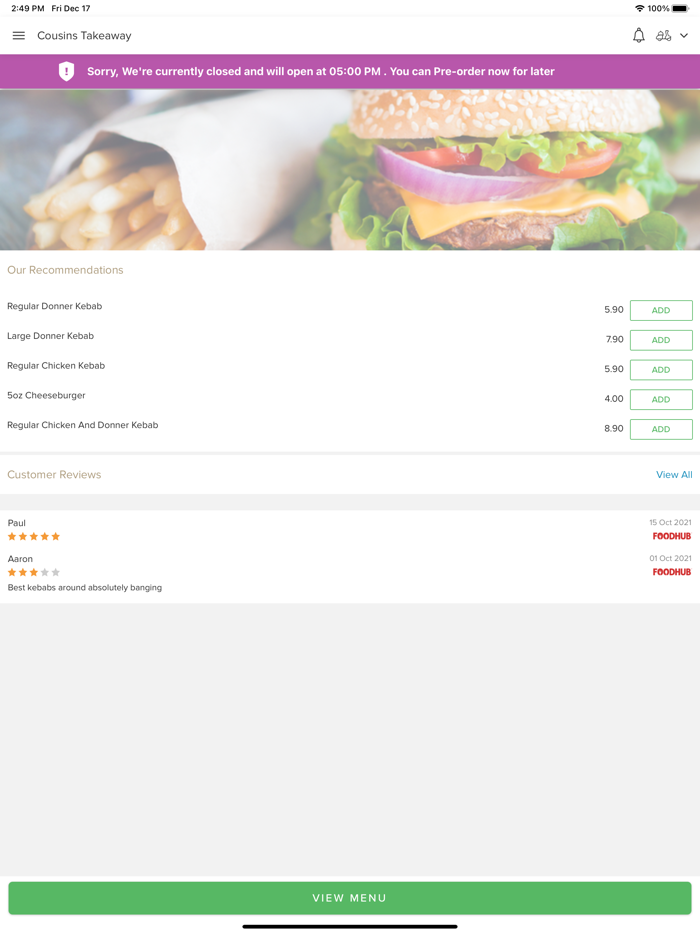This screenshot has width=700, height=934.
Task: Add Regular Chicken Kebab to order
Action: tap(661, 370)
